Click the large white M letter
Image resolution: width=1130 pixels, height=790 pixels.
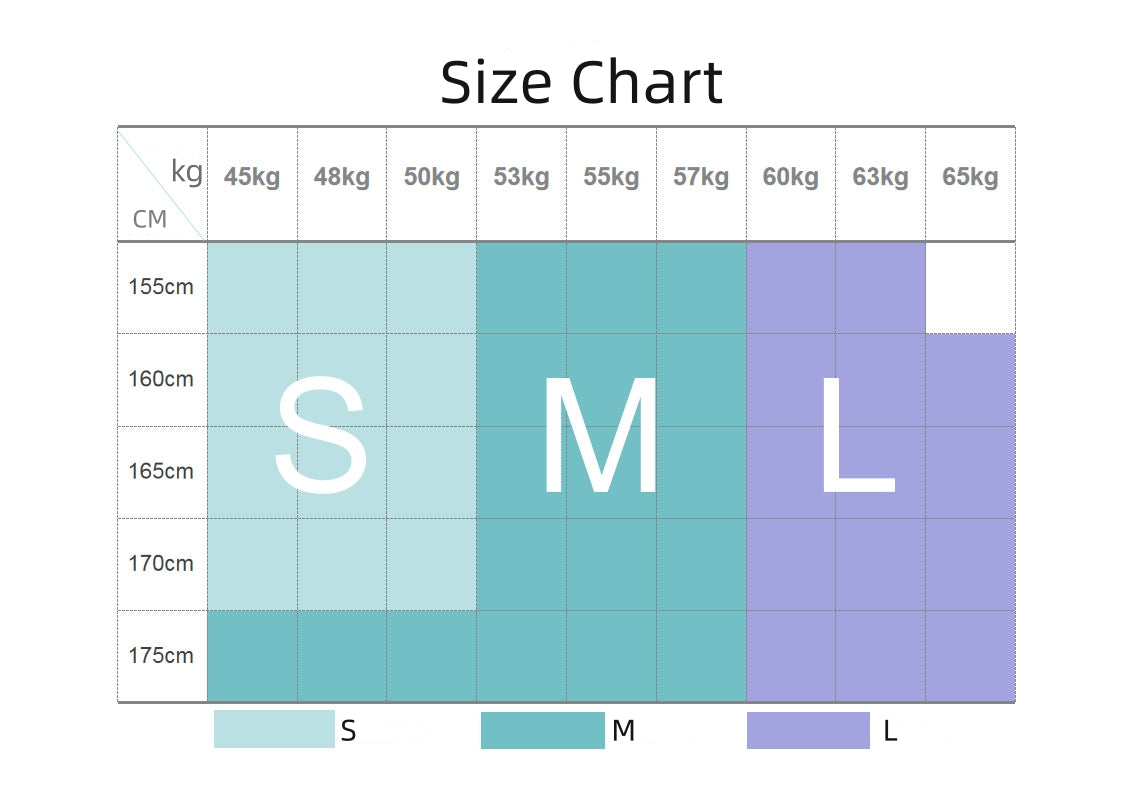pyautogui.click(x=599, y=438)
